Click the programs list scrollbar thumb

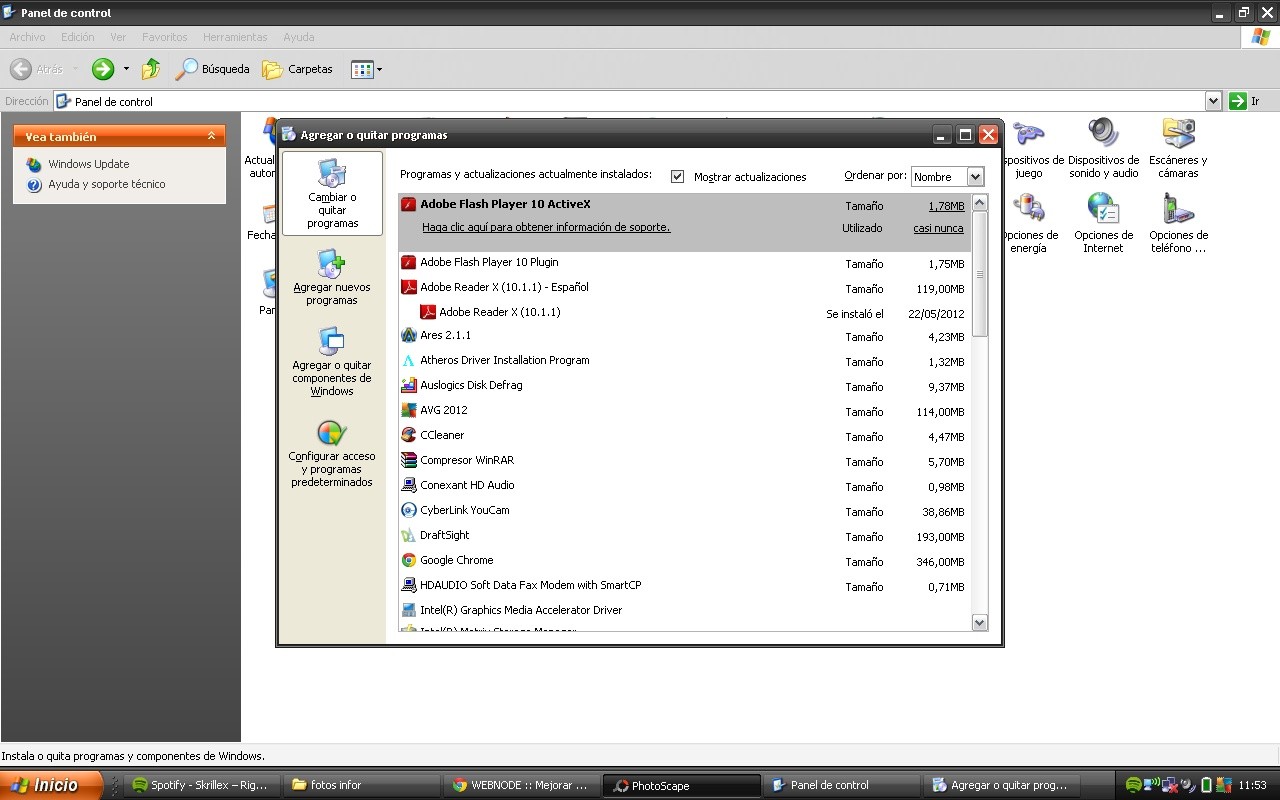[x=979, y=274]
